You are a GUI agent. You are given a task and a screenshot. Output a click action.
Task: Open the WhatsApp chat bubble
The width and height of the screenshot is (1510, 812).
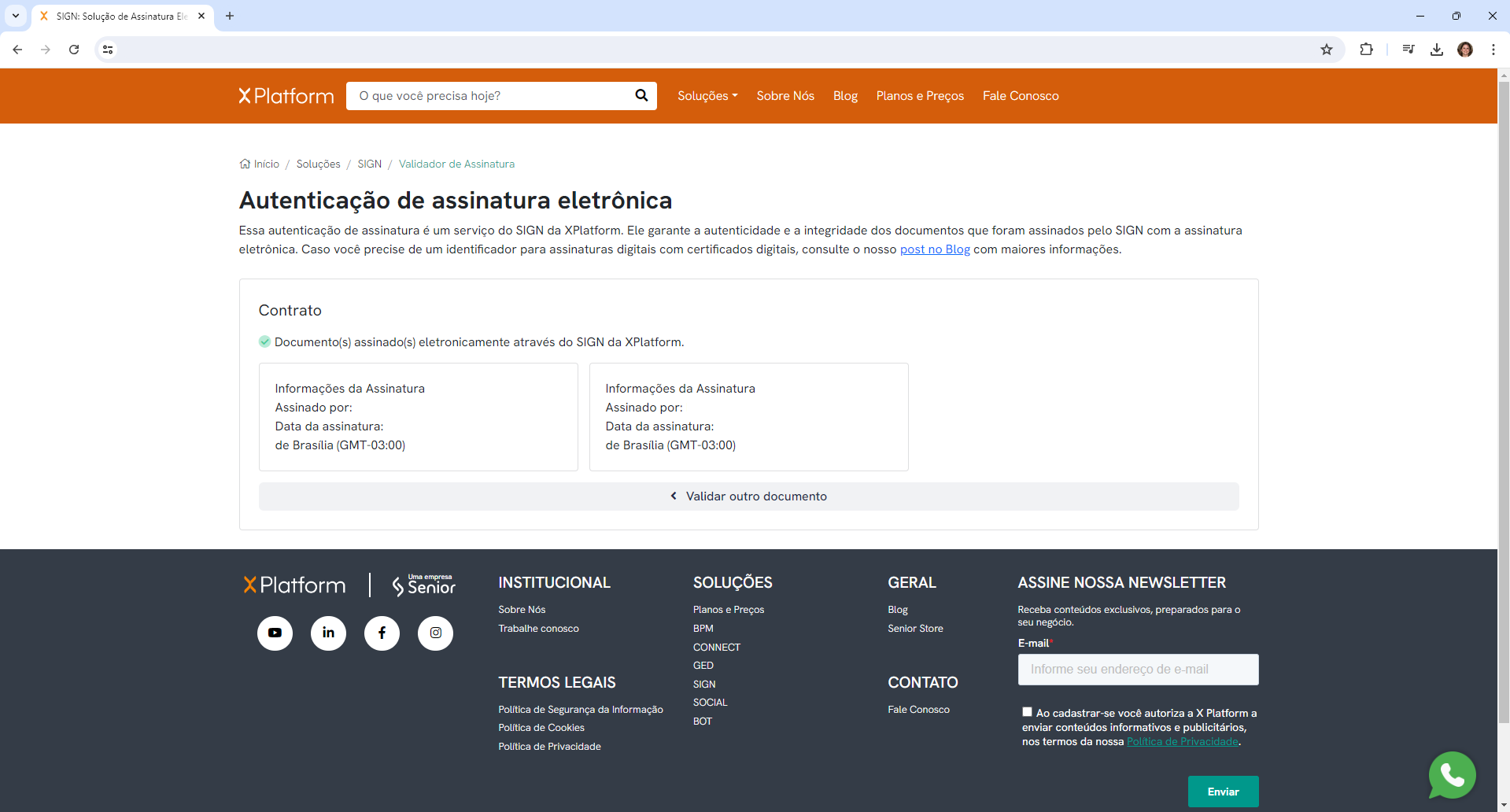1452,775
